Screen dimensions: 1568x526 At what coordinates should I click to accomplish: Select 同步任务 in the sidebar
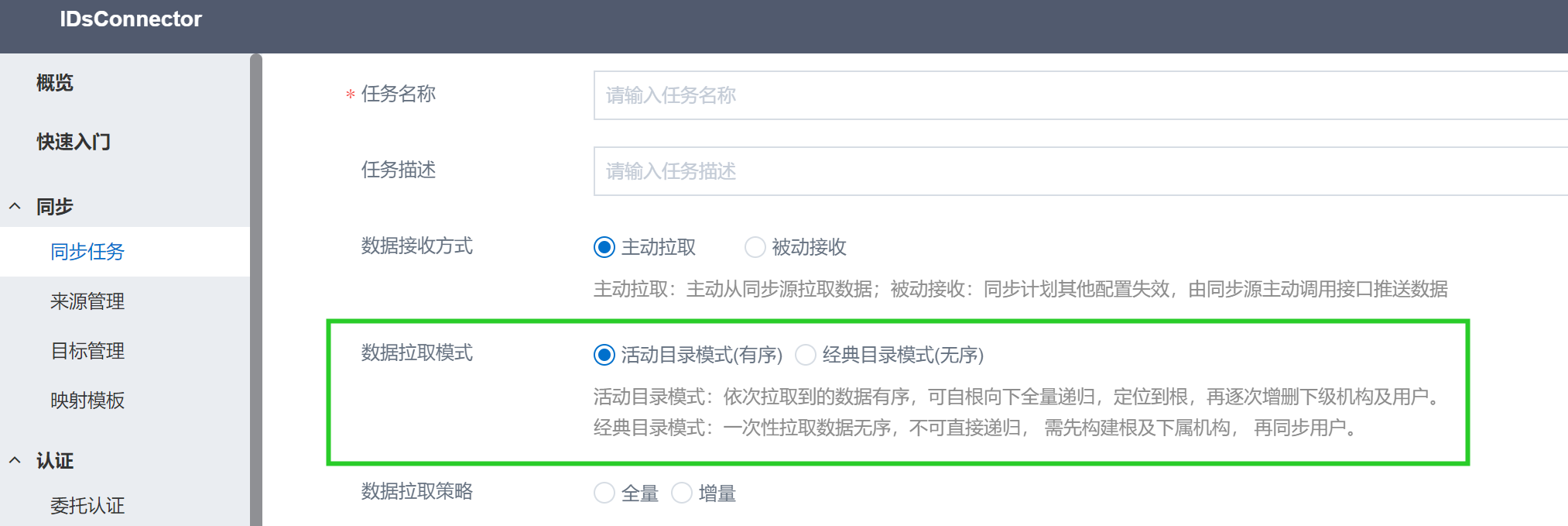point(87,252)
